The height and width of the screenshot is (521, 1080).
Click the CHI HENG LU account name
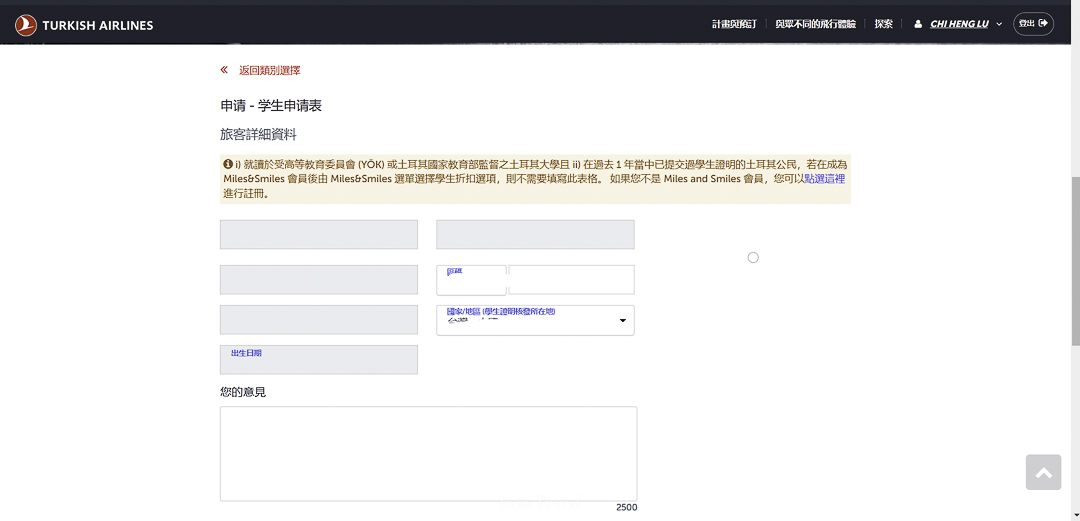tap(959, 24)
